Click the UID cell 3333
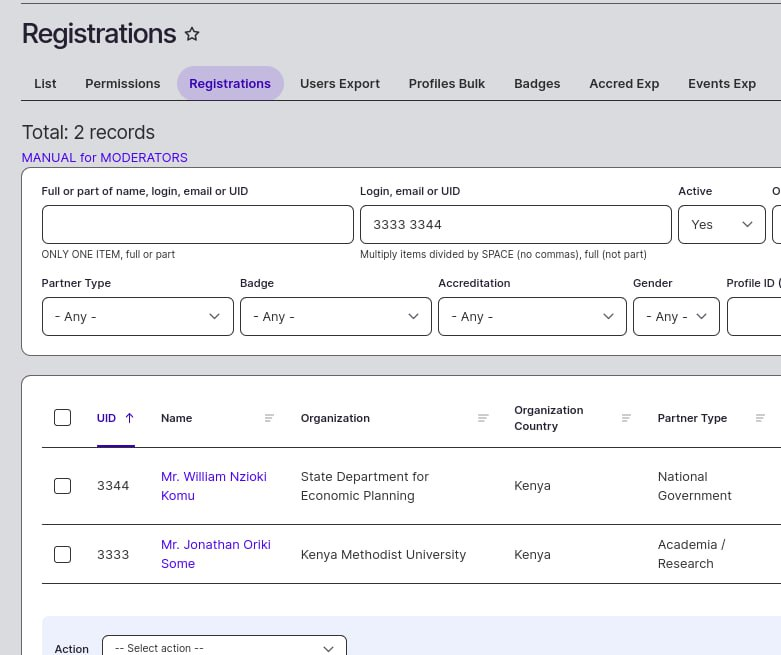Screen dimensions: 781x655 (x=113, y=554)
